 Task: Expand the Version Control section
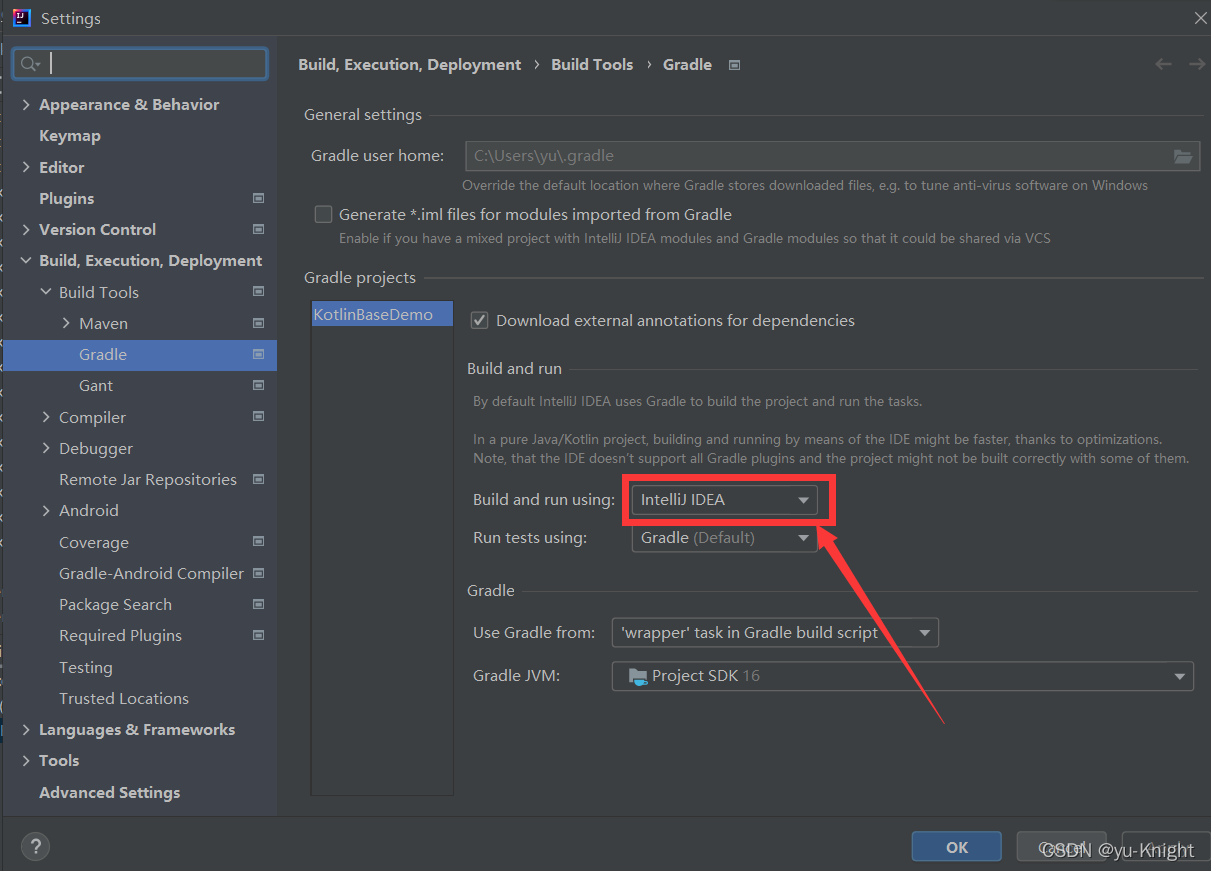[26, 229]
